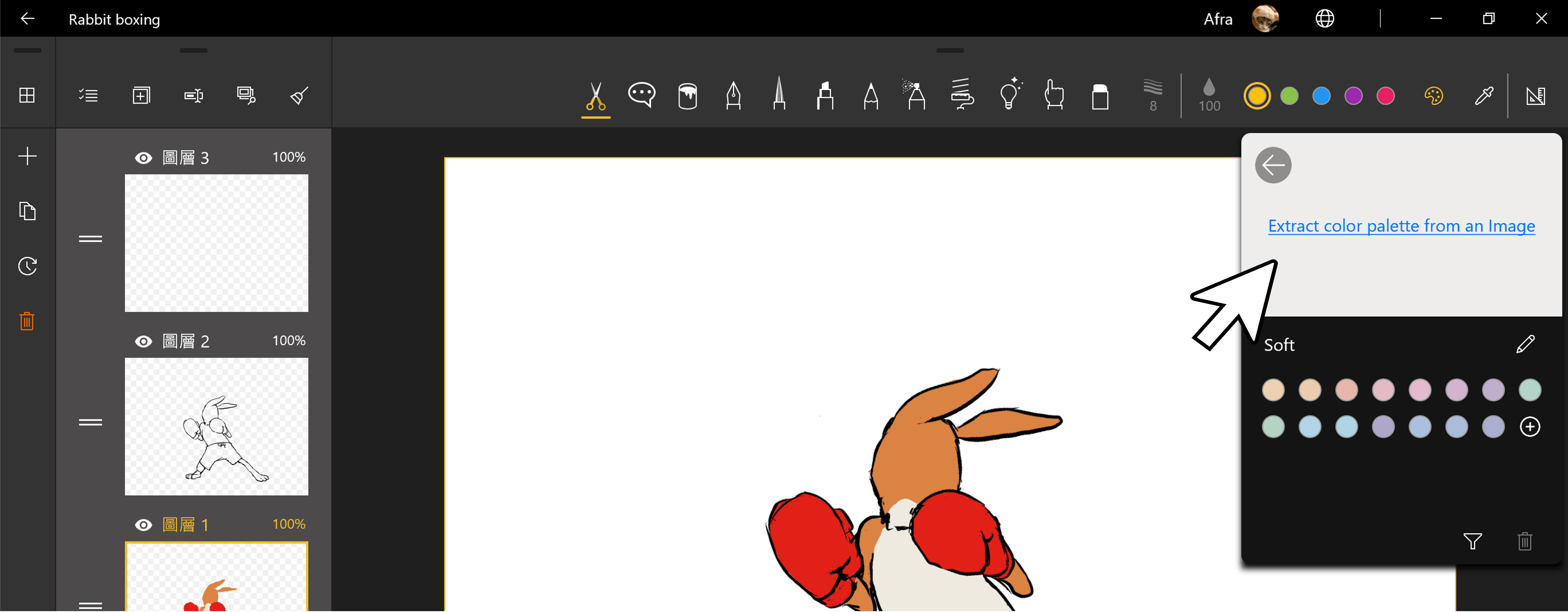The width and height of the screenshot is (1568, 612).
Task: Add new color to Soft palette
Action: point(1530,427)
